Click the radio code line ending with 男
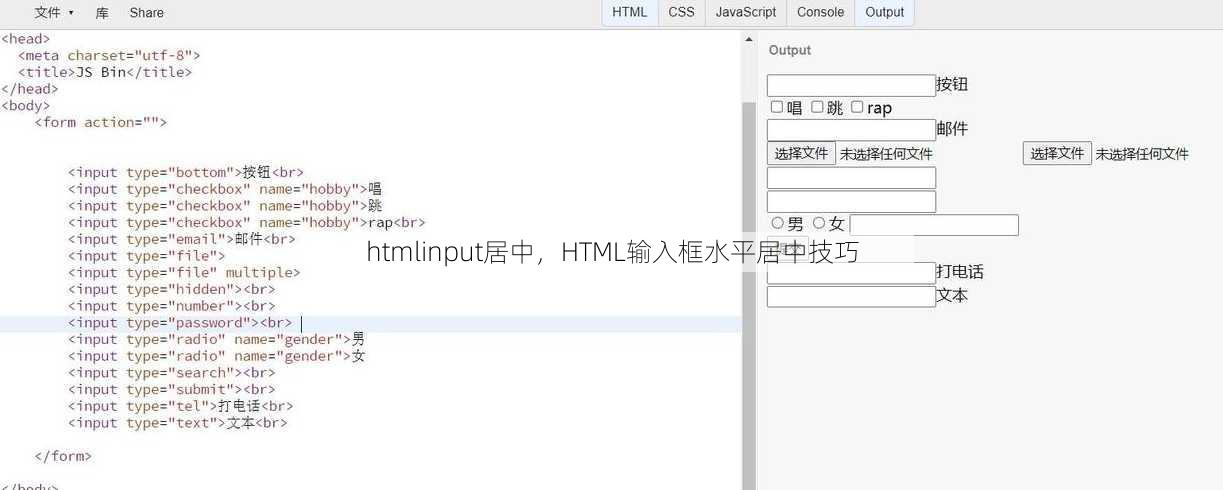 [217, 339]
